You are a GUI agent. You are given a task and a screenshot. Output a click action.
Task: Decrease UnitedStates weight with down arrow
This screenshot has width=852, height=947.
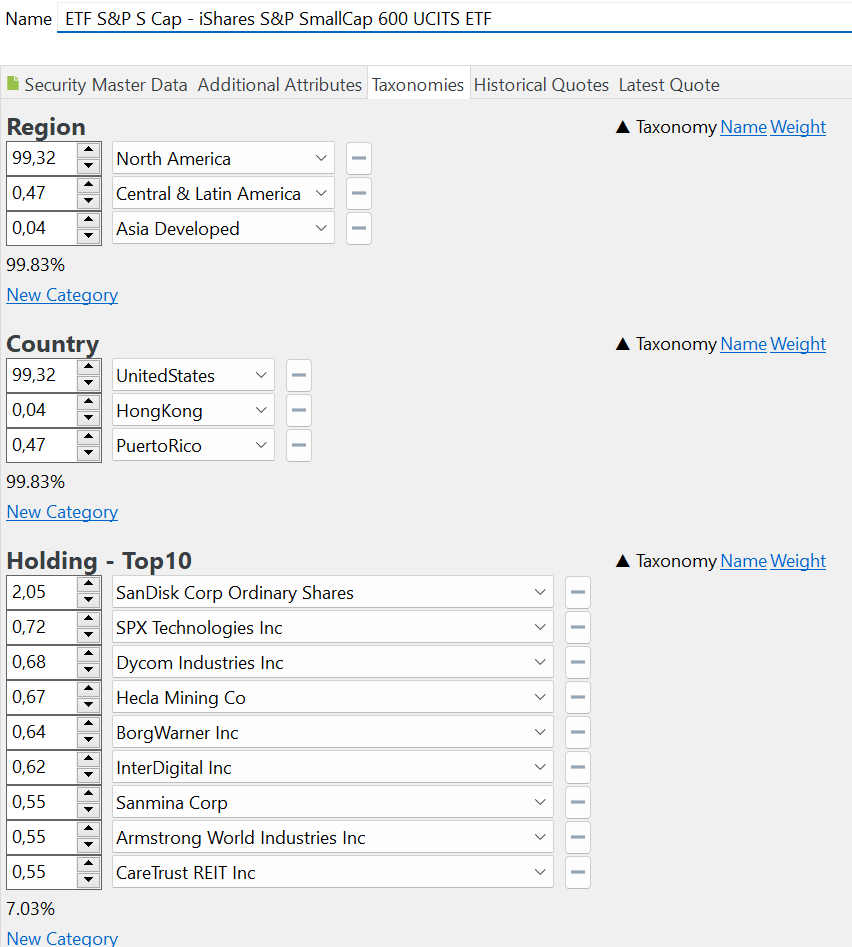click(x=89, y=384)
